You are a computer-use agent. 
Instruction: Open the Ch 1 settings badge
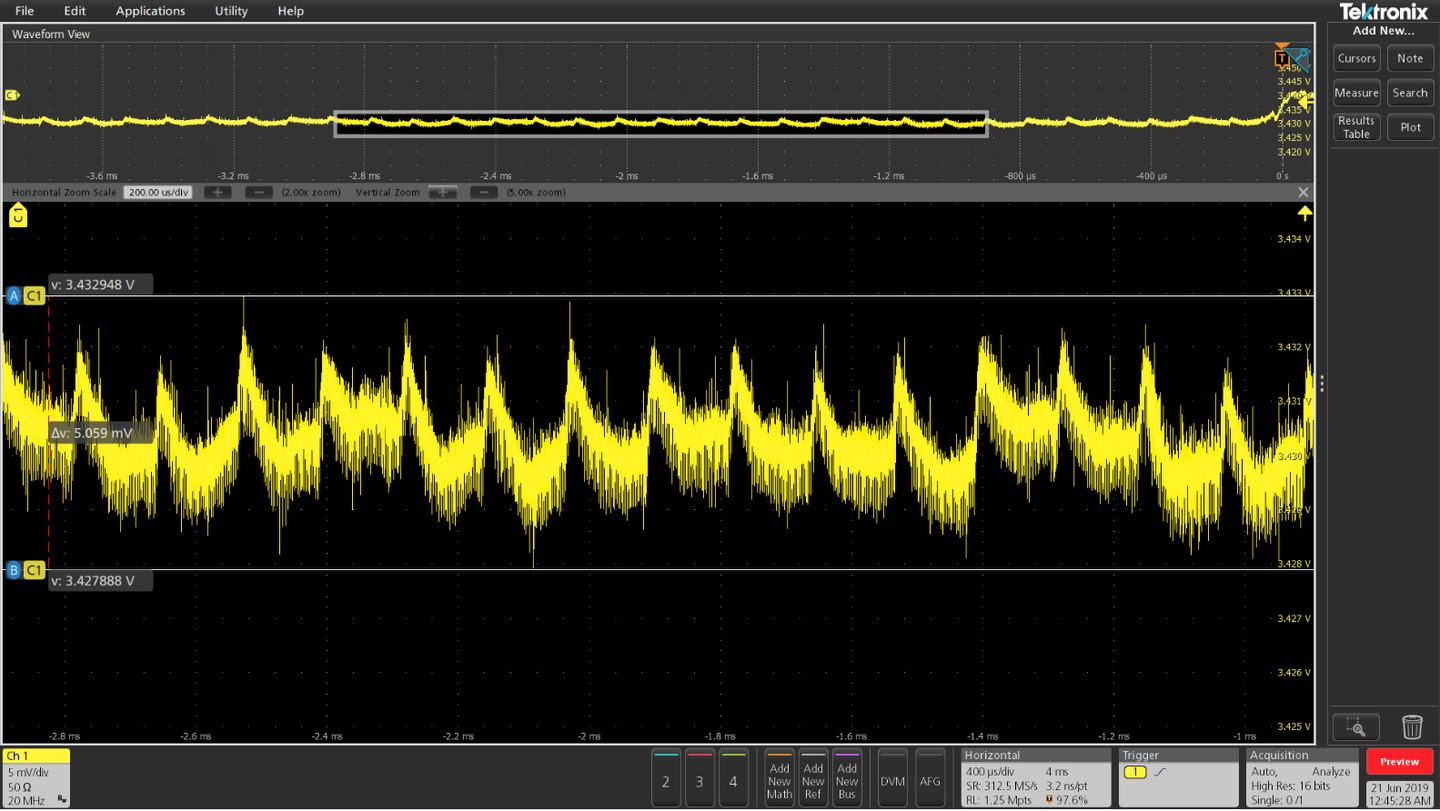[x=37, y=777]
